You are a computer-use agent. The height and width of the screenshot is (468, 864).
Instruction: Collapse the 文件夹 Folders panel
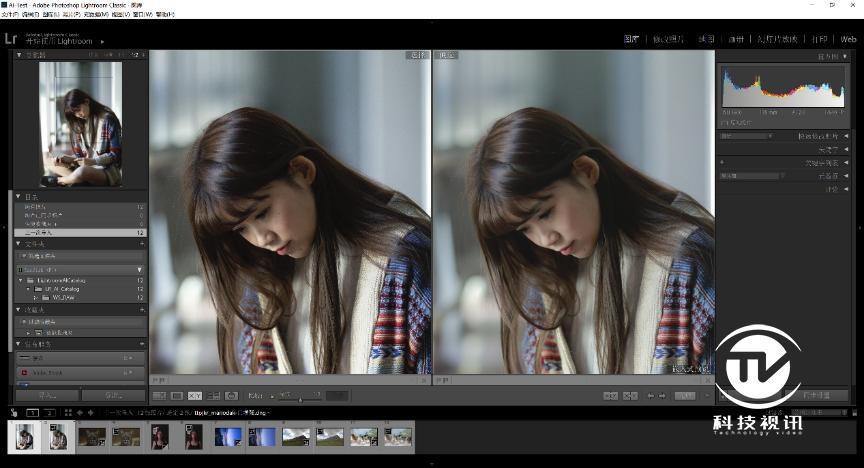[19, 243]
